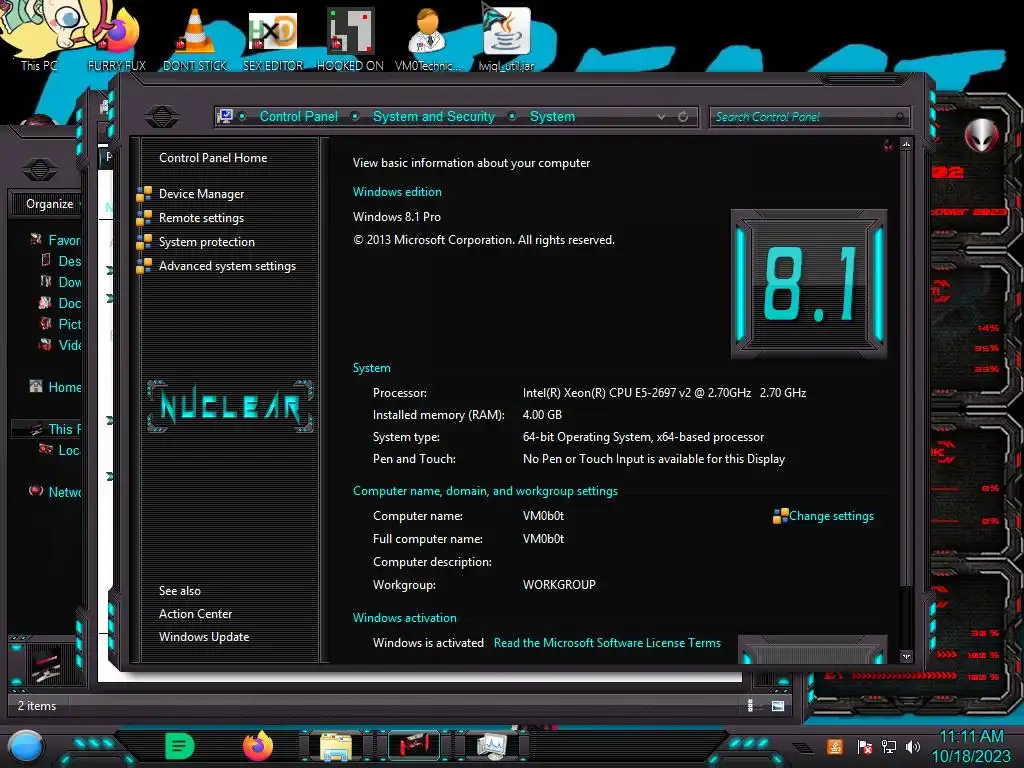The width and height of the screenshot is (1024, 768).
Task: Open the address bar history dropdown
Action: [x=662, y=116]
